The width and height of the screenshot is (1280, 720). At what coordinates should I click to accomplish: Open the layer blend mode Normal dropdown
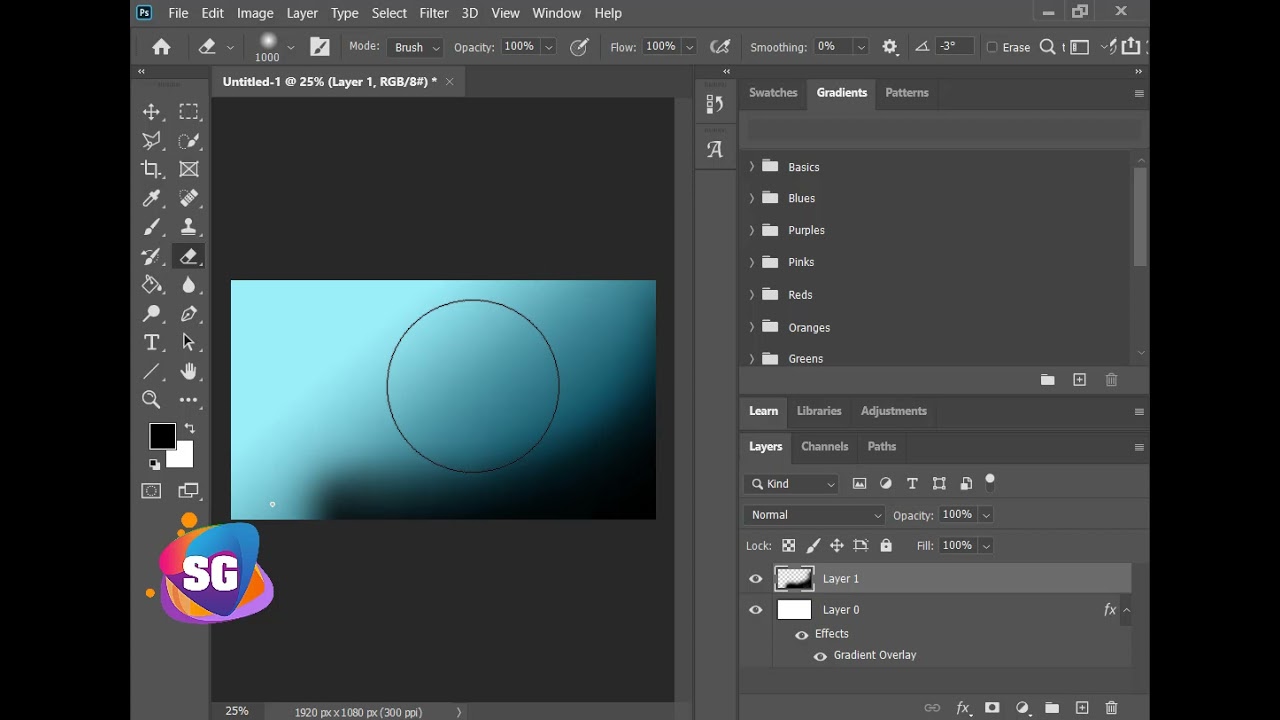(x=815, y=515)
